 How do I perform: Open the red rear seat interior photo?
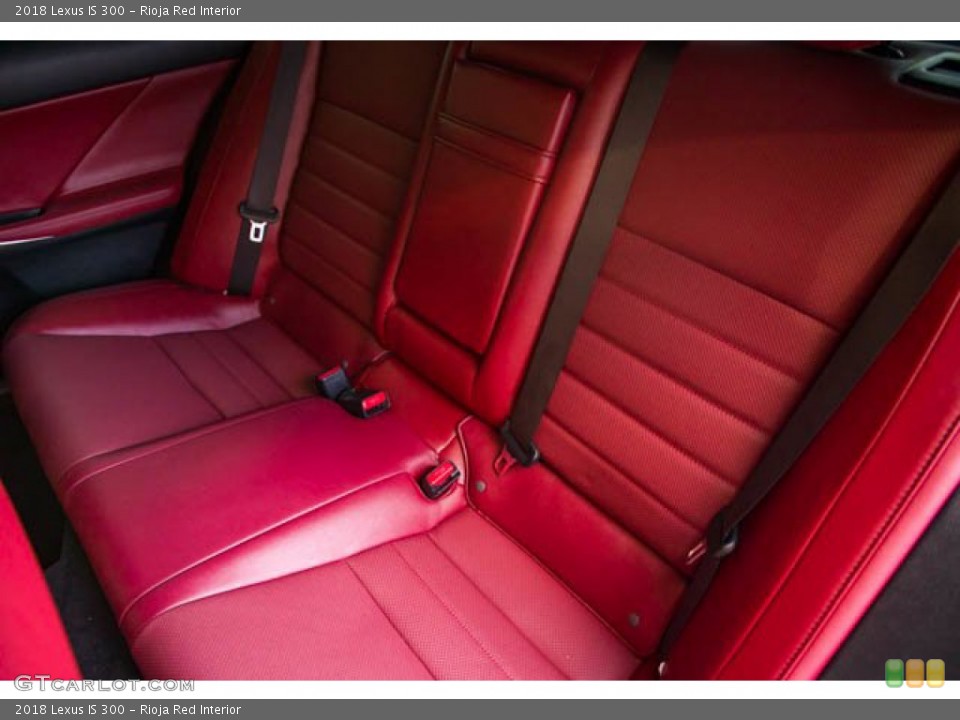click(x=480, y=360)
